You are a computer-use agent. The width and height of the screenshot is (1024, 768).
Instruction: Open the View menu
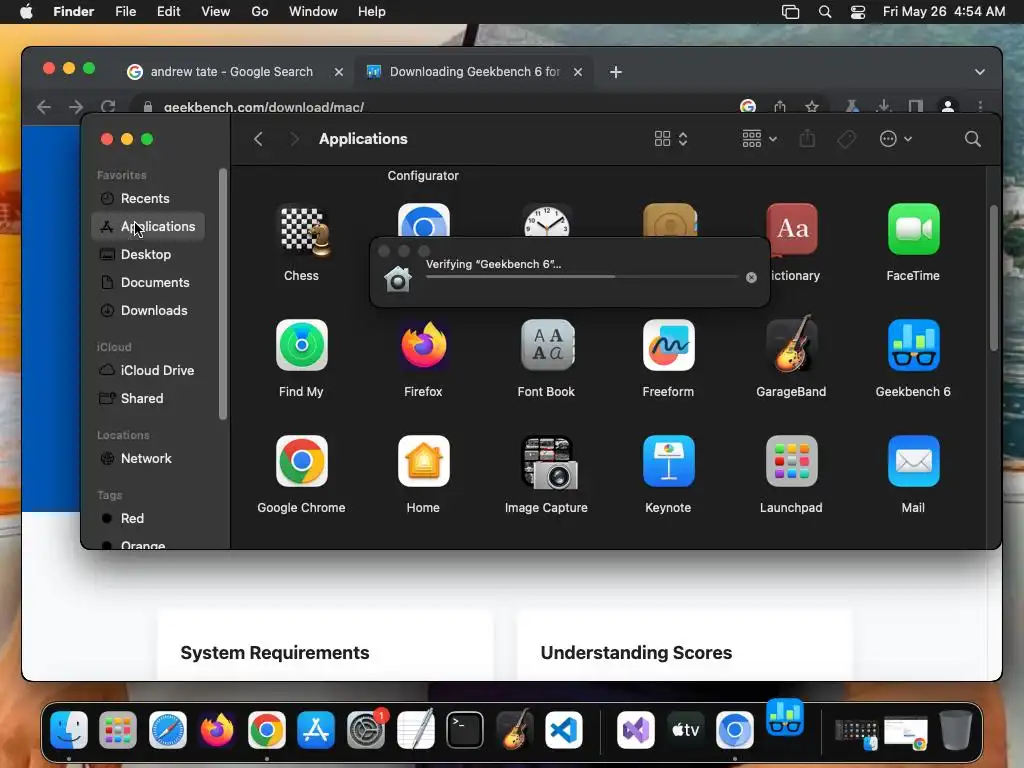(216, 11)
